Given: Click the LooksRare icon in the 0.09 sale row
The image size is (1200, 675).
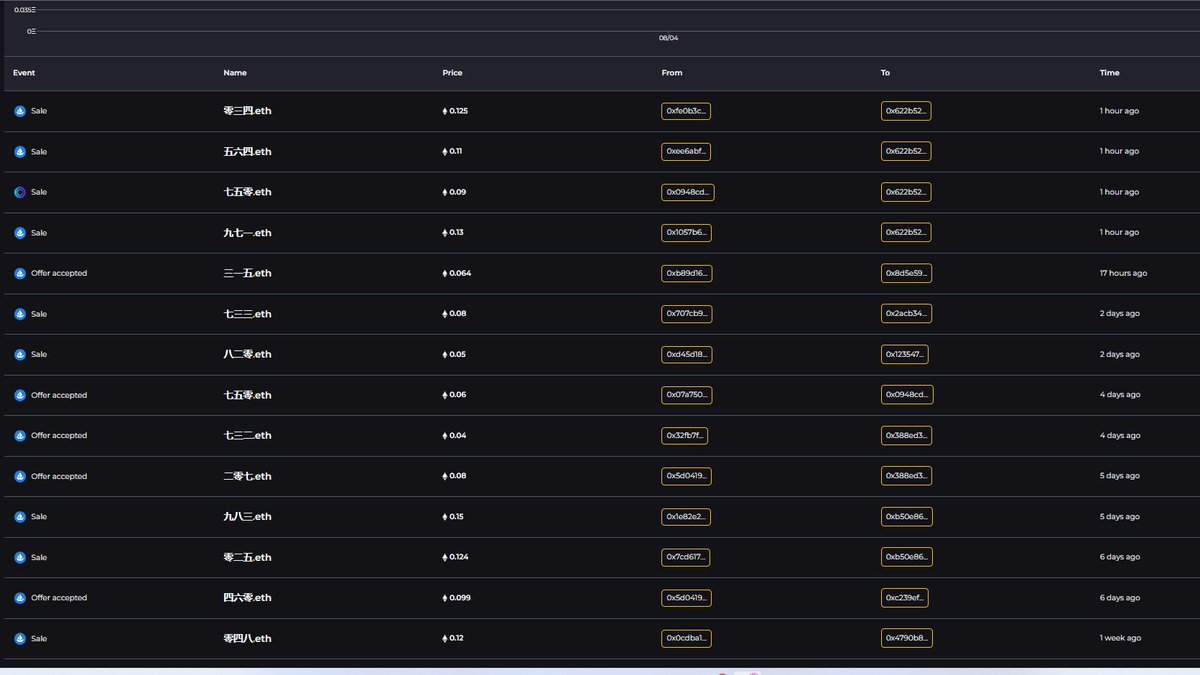Looking at the screenshot, I should [x=20, y=192].
